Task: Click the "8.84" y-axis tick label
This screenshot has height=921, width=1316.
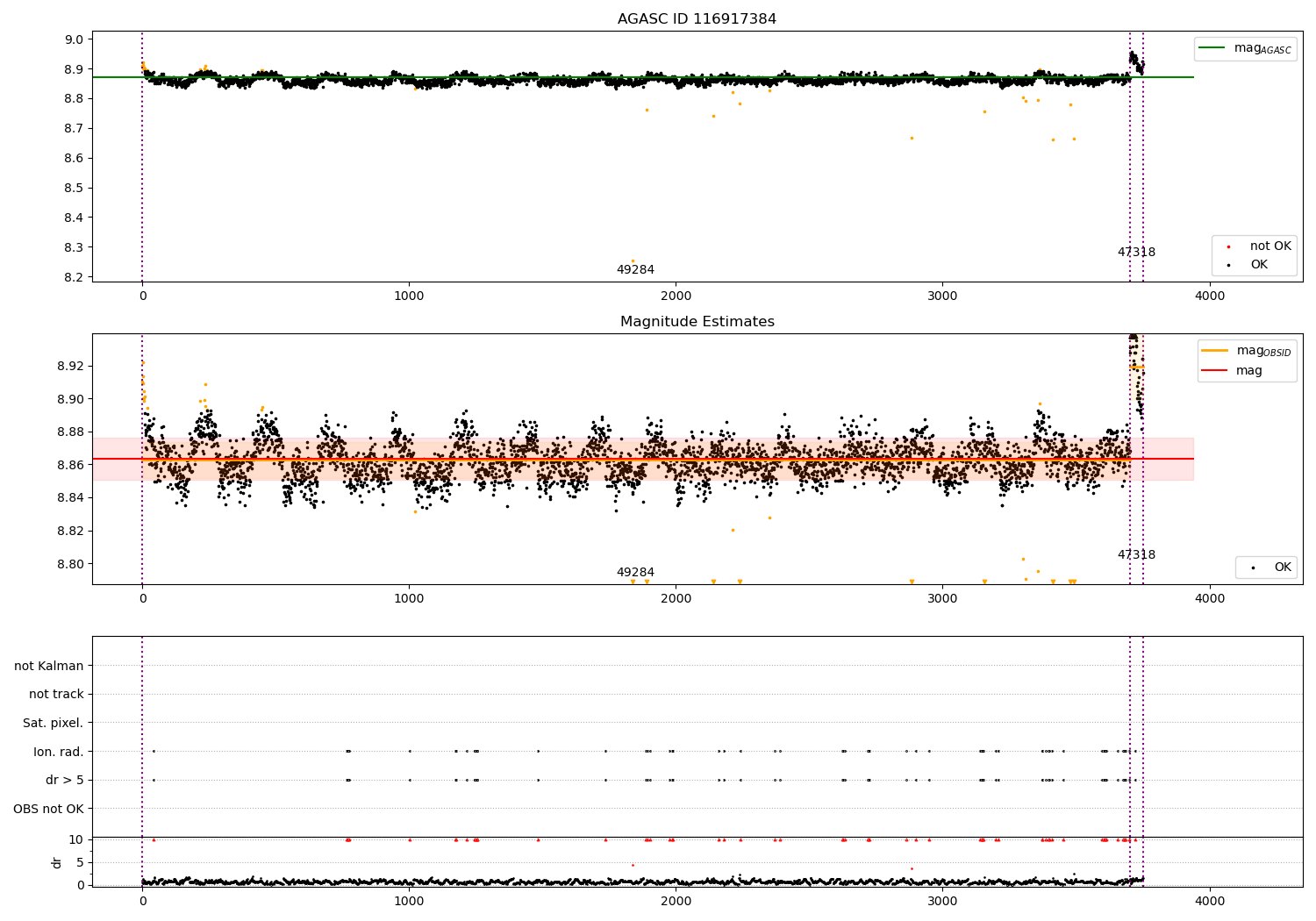Action: tap(70, 498)
